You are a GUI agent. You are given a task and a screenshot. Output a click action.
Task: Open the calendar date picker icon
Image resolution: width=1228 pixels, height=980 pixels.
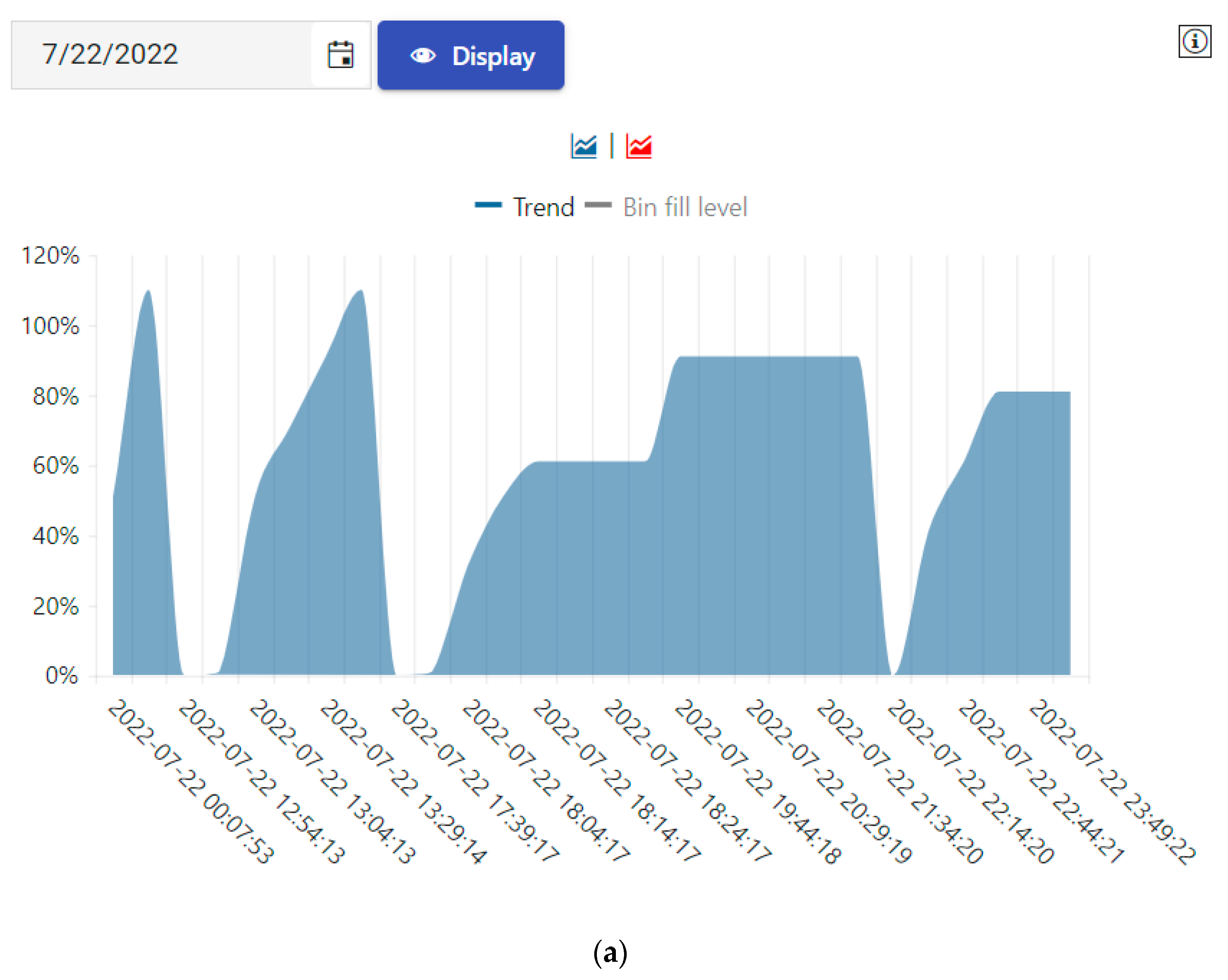341,55
